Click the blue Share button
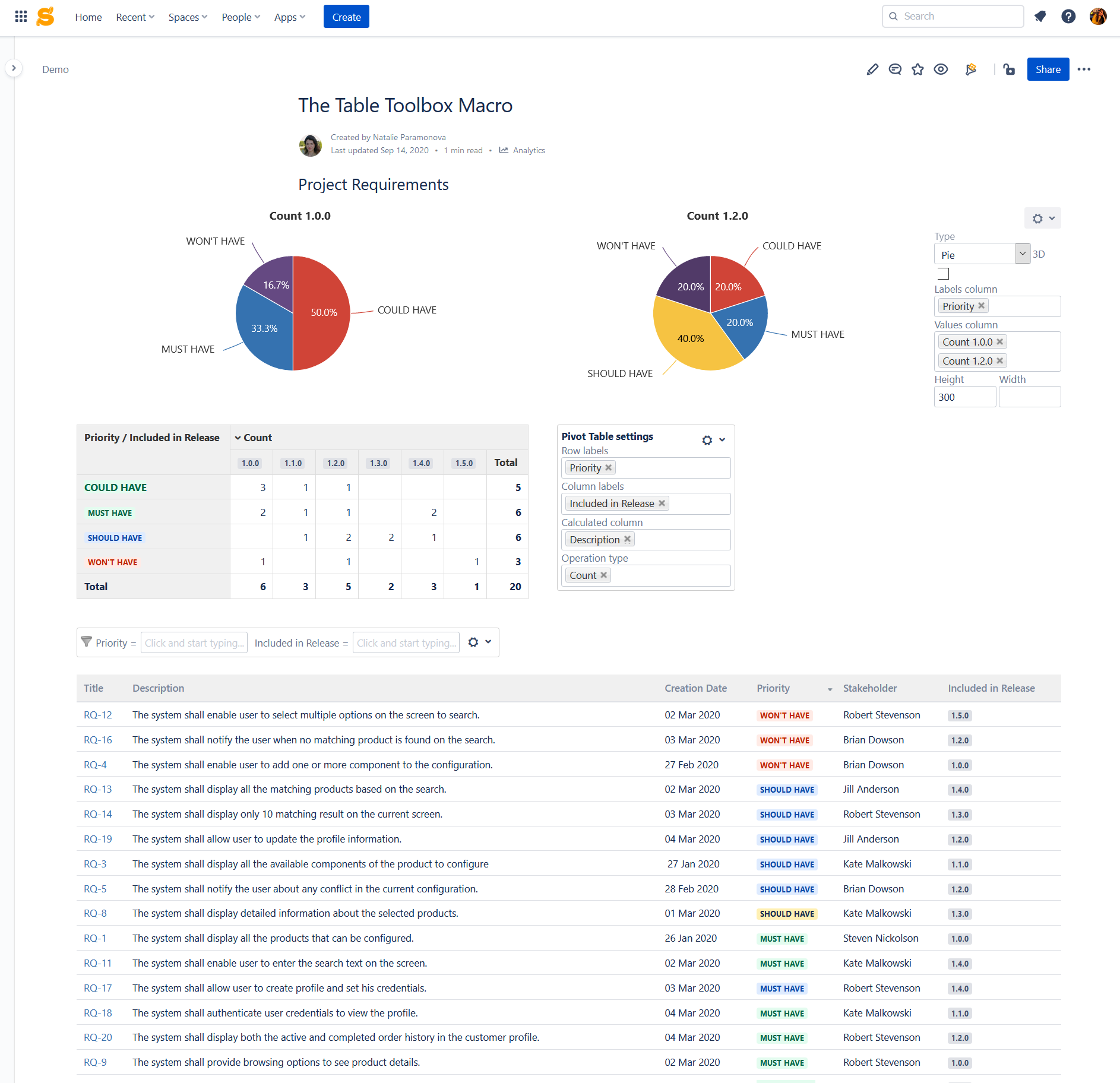1120x1083 pixels. click(1048, 69)
